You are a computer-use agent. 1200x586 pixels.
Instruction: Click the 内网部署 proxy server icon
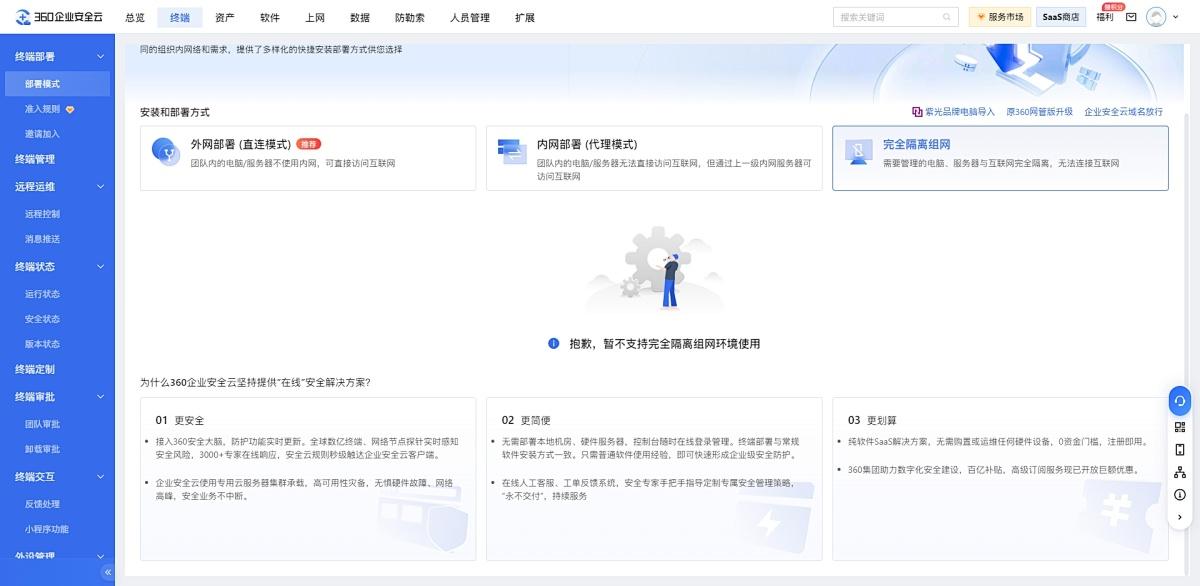pos(512,151)
